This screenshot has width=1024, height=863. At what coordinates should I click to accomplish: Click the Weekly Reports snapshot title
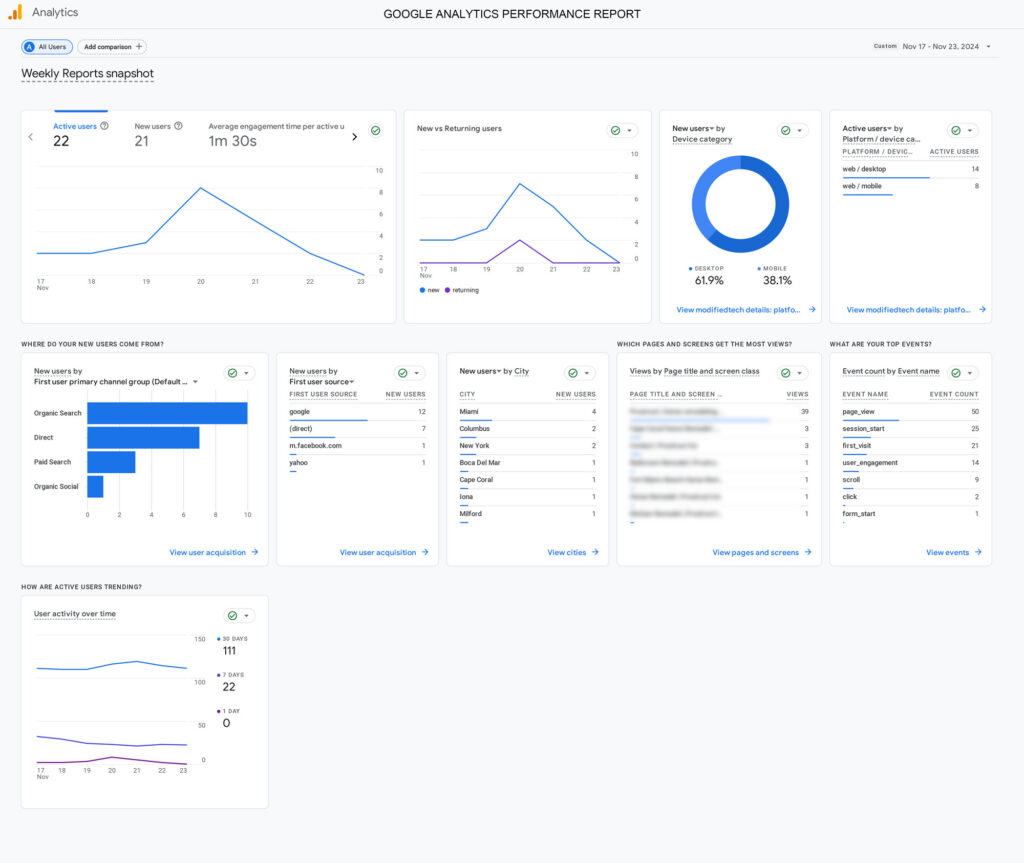pos(88,74)
